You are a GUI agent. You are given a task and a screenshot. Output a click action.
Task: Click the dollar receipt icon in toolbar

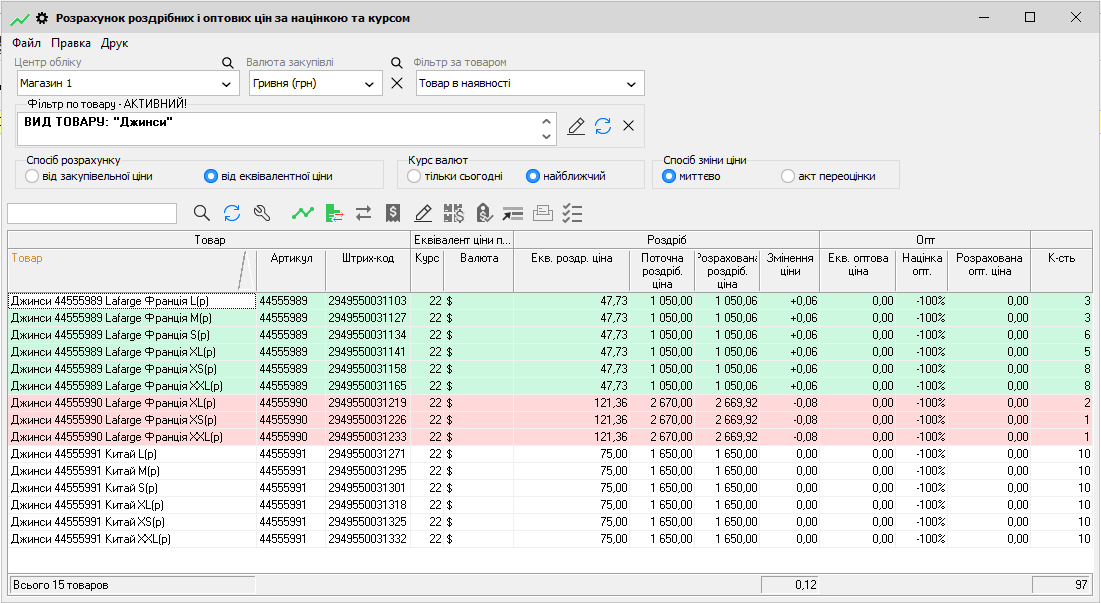(393, 213)
